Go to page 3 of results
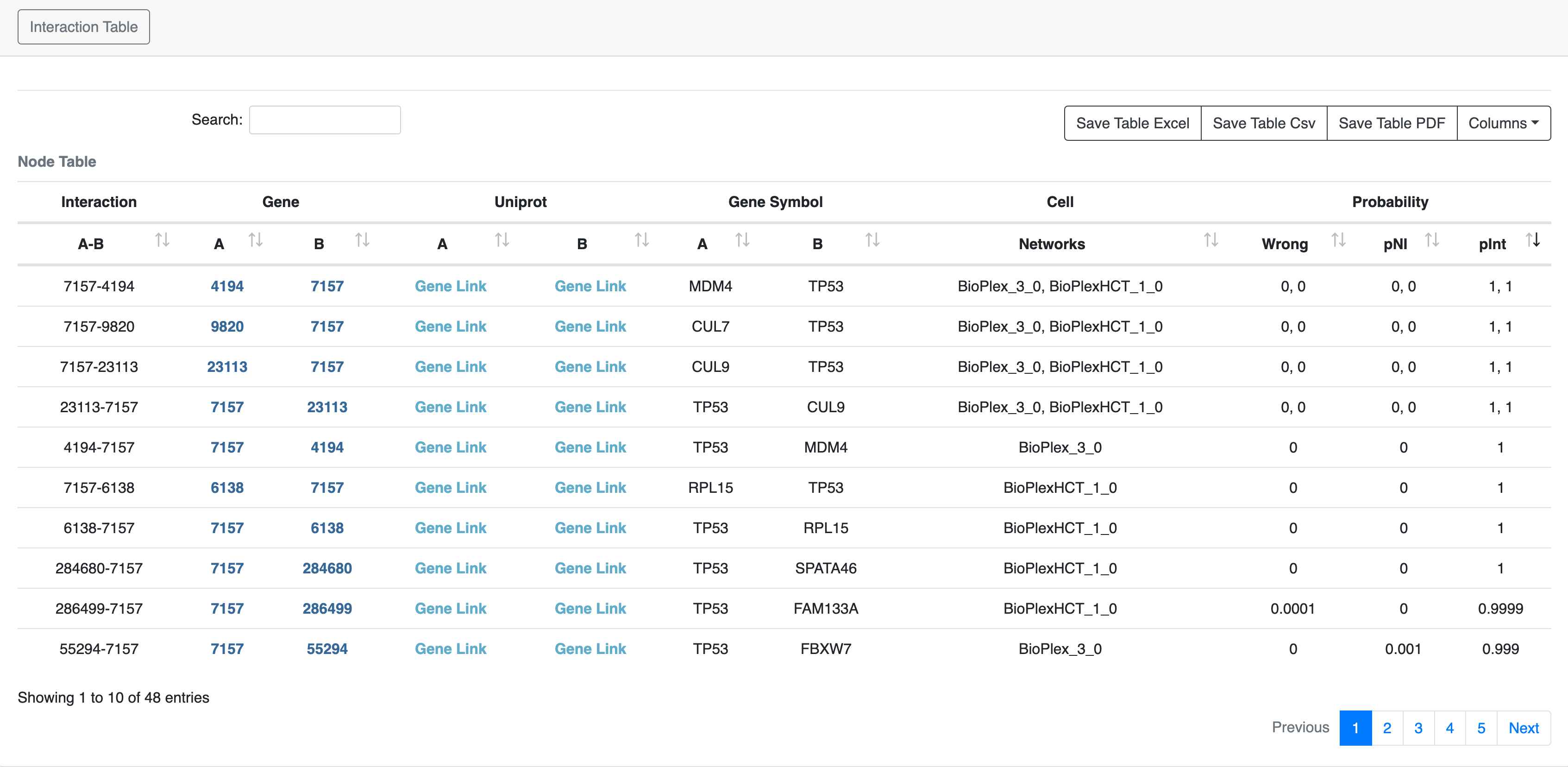Image resolution: width=1568 pixels, height=767 pixels. click(x=1418, y=728)
